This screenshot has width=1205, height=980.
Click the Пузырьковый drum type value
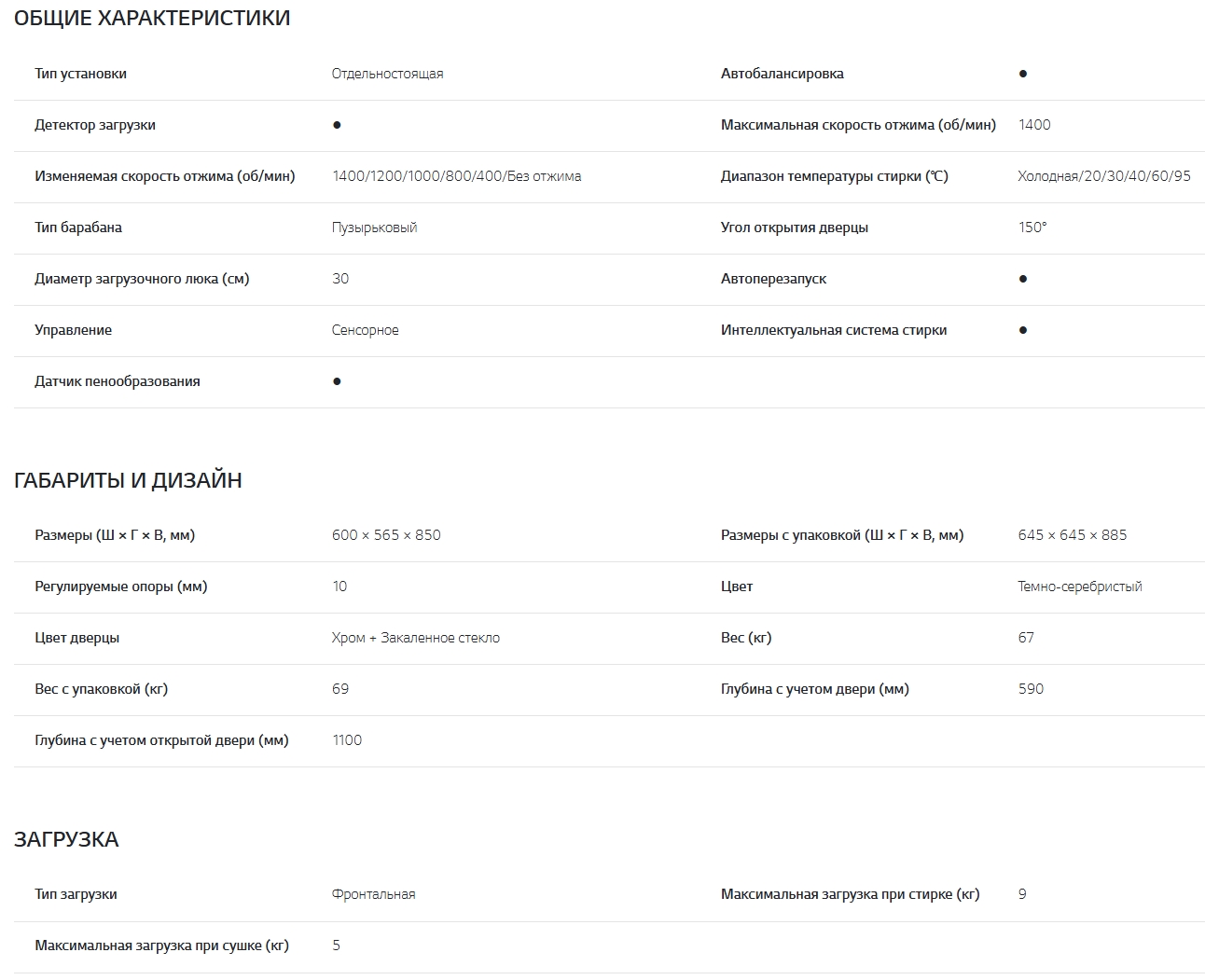(x=374, y=228)
